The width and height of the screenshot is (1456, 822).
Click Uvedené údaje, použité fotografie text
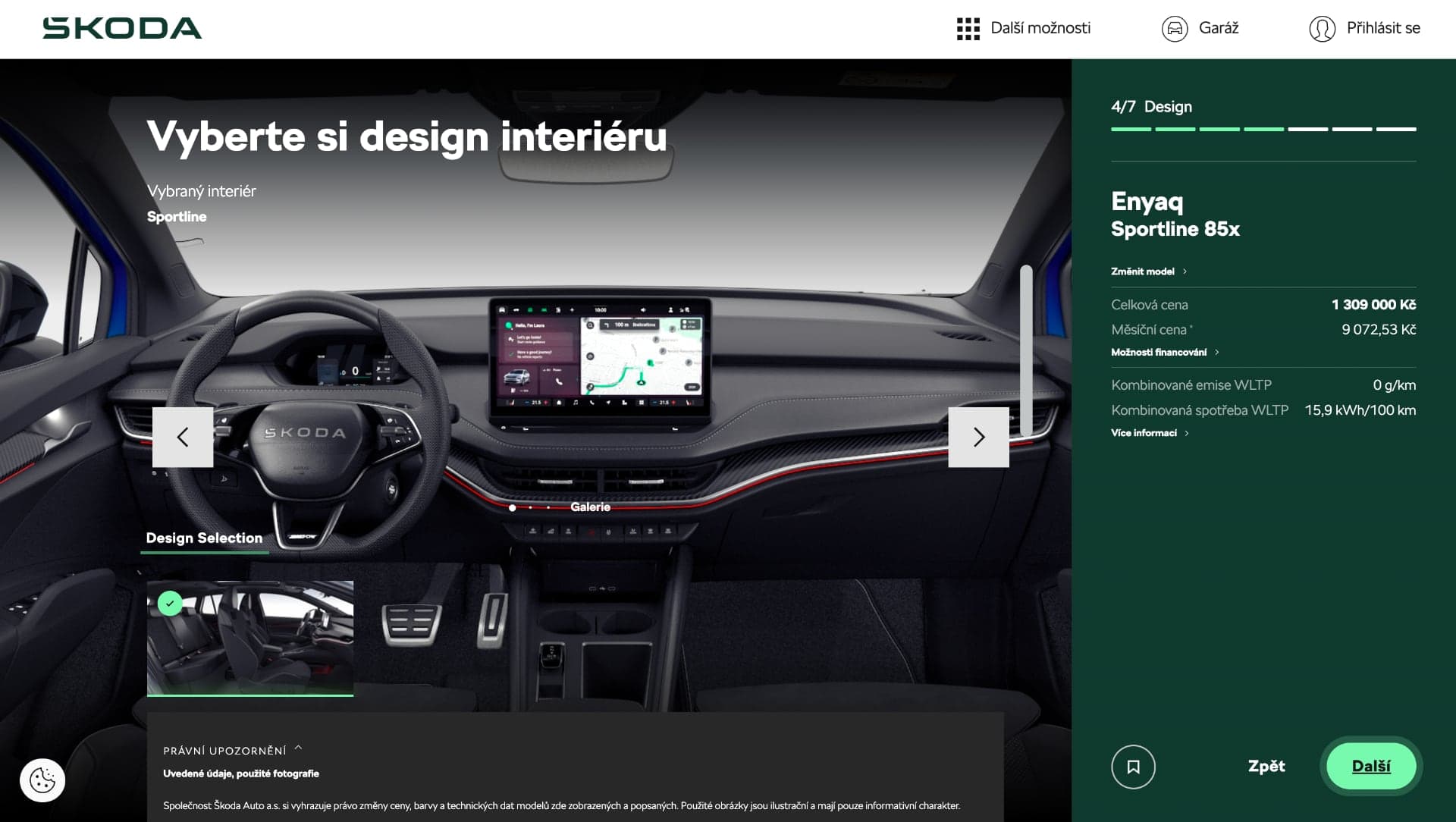click(241, 773)
